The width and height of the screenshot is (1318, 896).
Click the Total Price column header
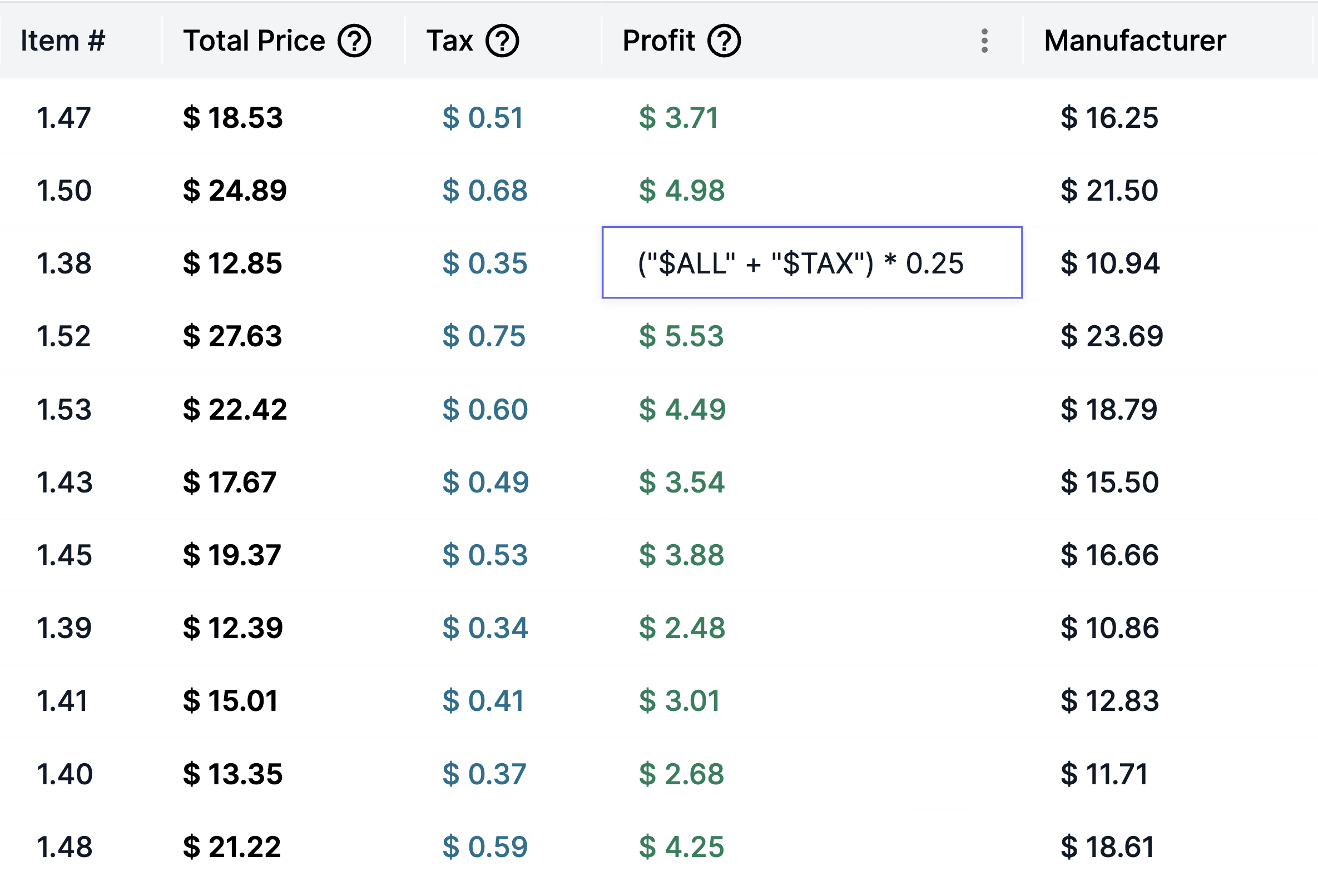click(x=254, y=41)
